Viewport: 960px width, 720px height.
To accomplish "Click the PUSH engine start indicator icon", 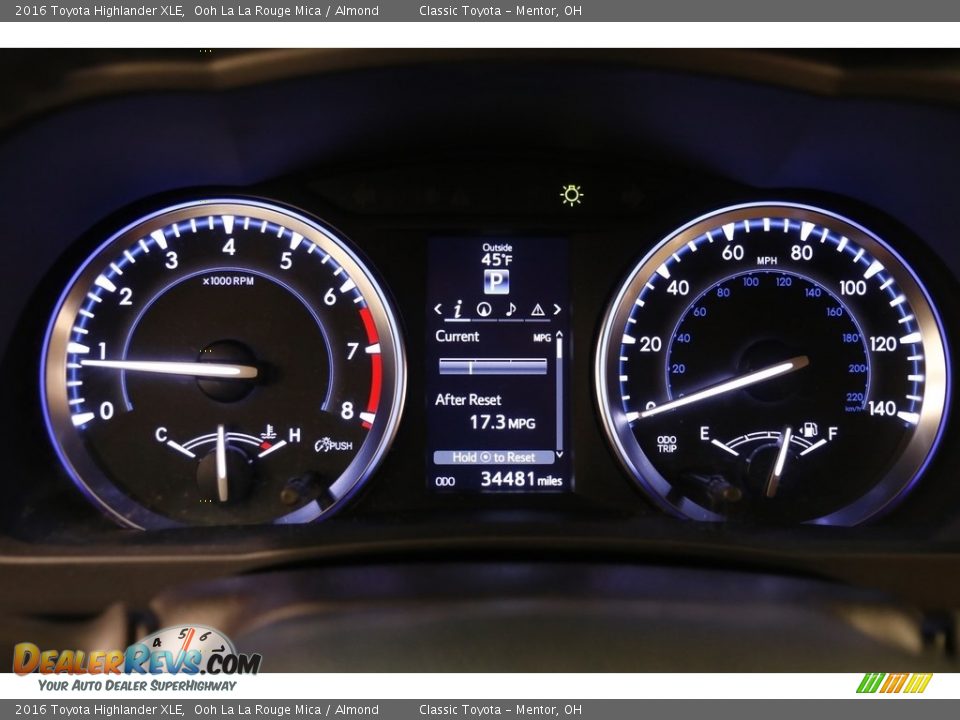I will (x=333, y=445).
